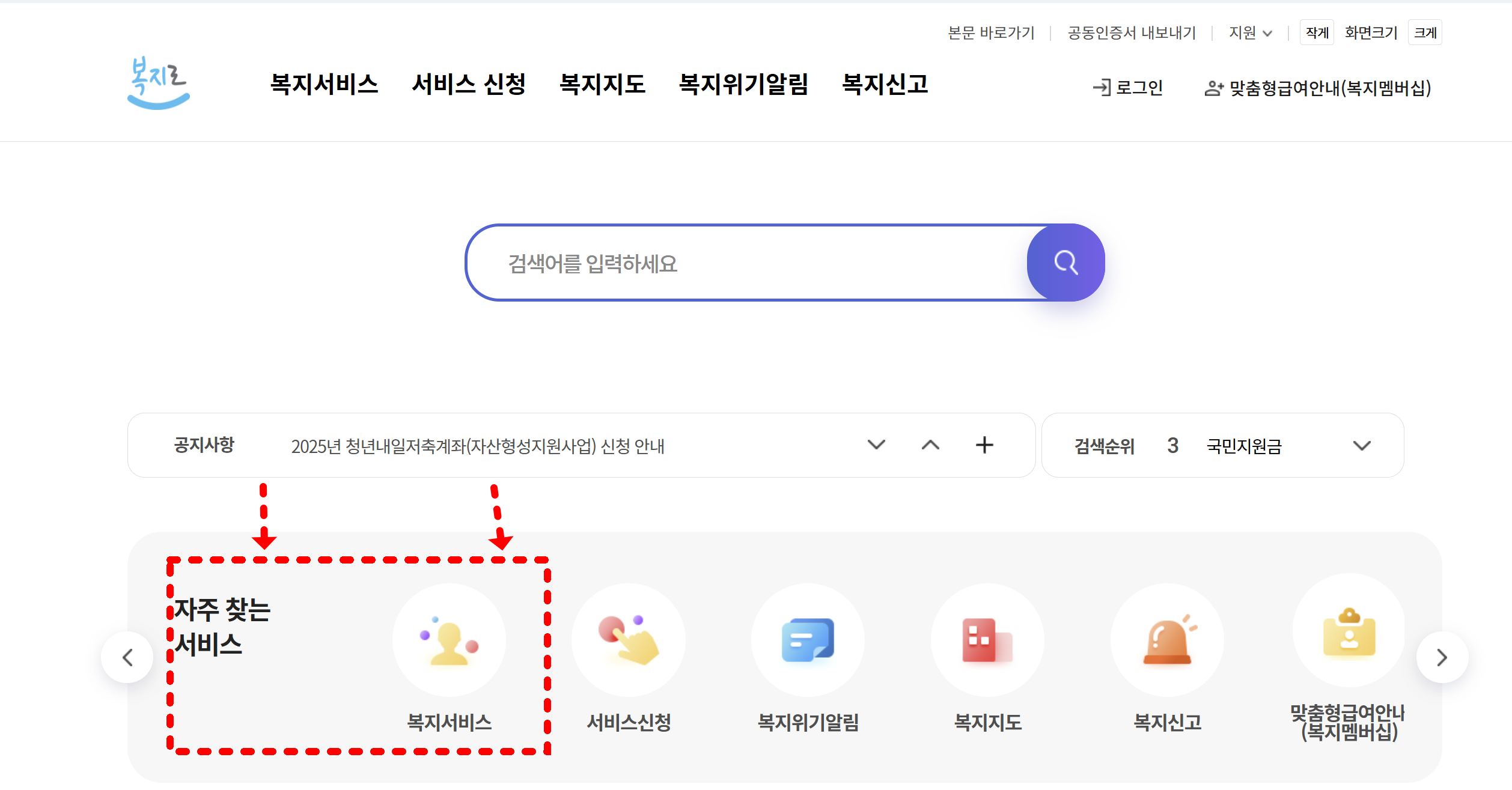
Task: Open the 복지서비스 person icon shortcut
Action: [449, 640]
